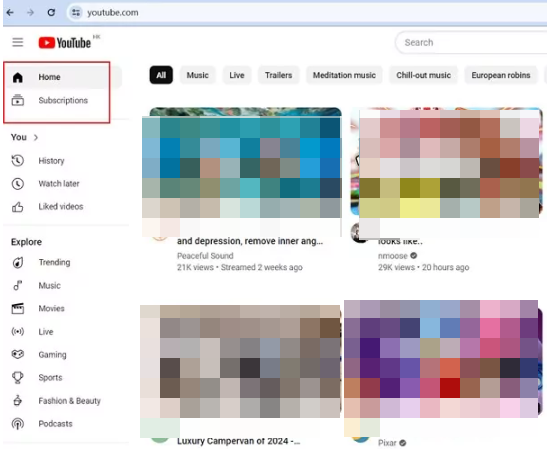Open the Podcasts icon

(18, 424)
